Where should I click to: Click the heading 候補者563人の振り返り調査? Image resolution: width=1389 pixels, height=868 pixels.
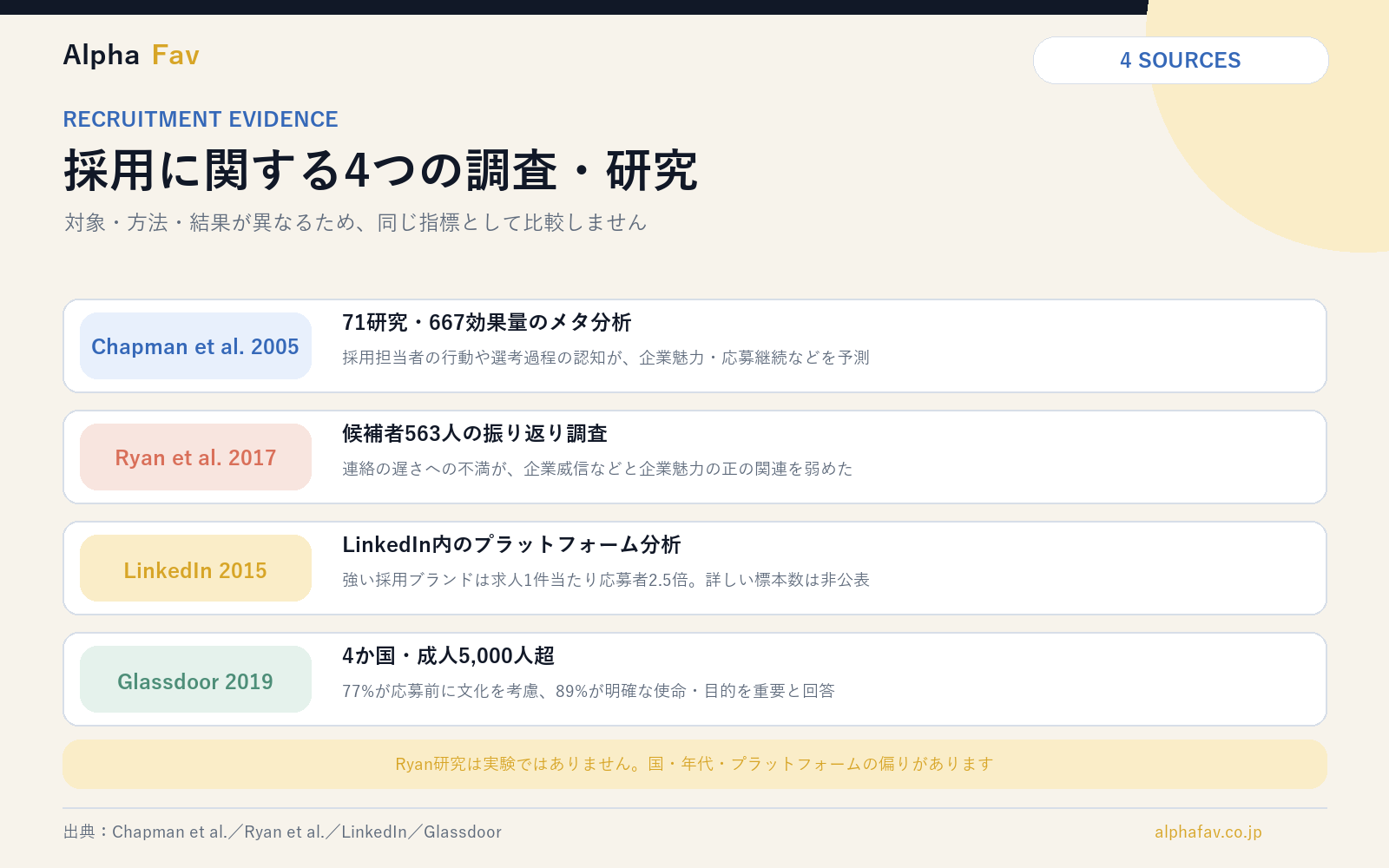coord(474,433)
